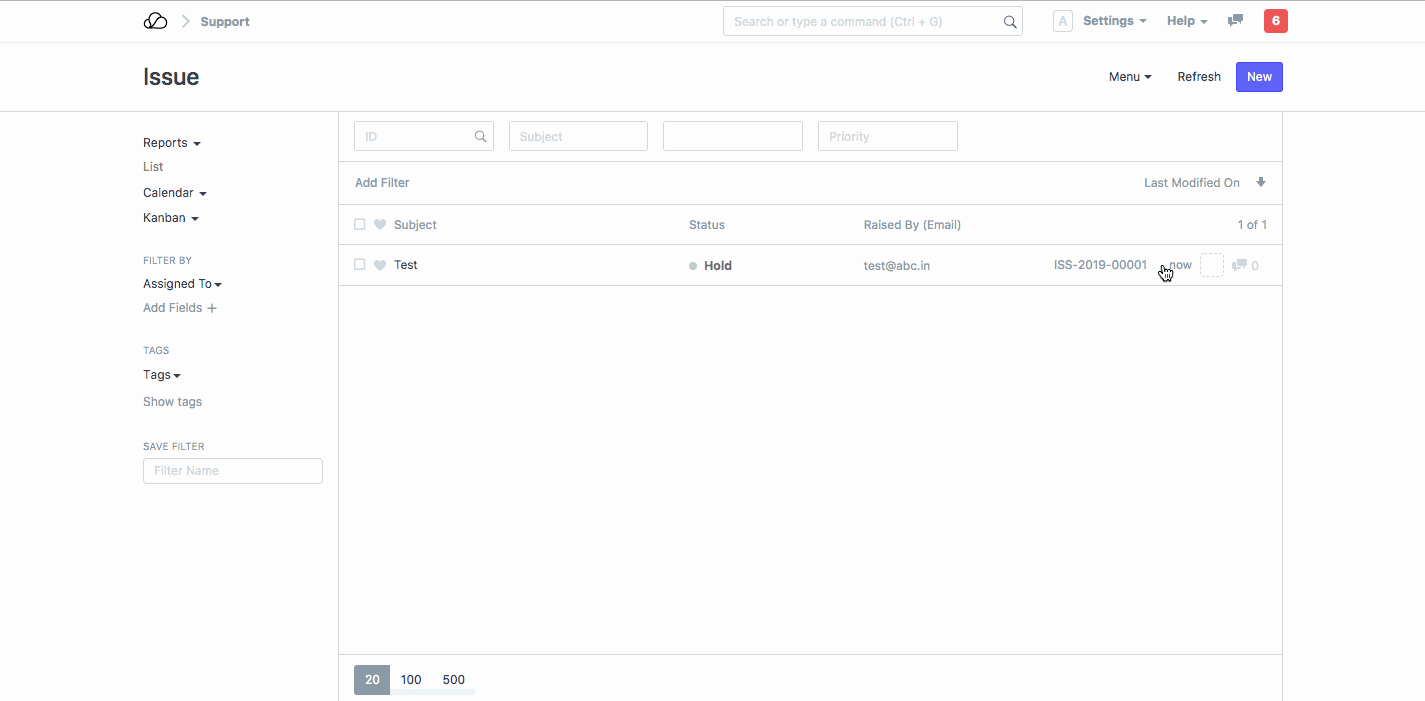Viewport: 1425px width, 701px height.
Task: Click comment count icon on Test row
Action: 1239,265
